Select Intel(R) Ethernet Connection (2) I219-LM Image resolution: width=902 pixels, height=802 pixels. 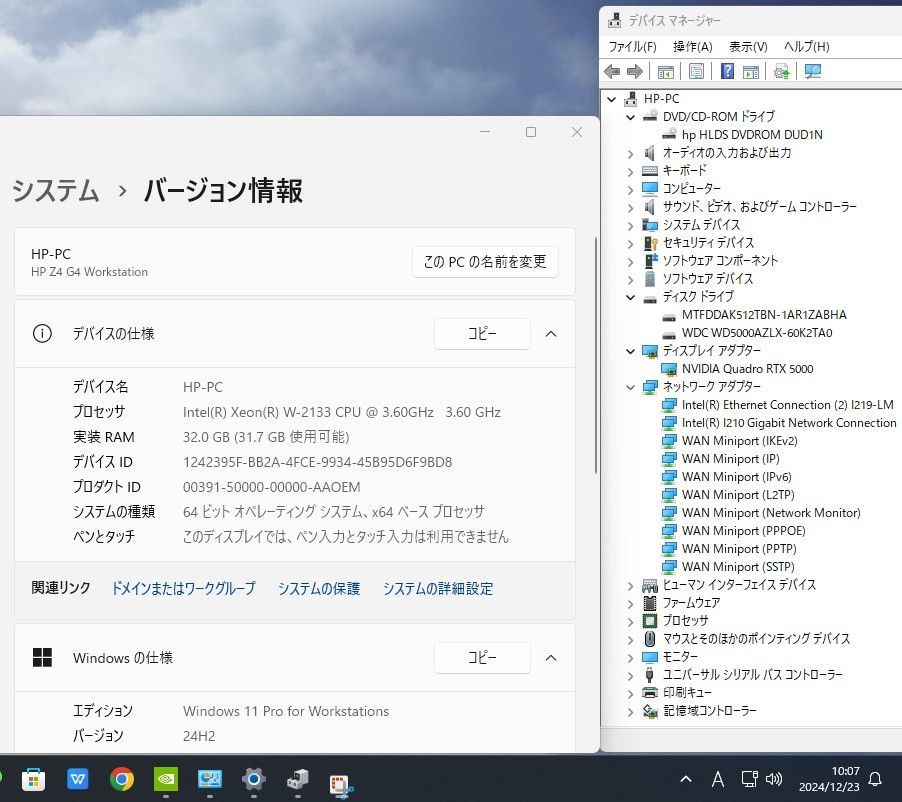point(787,405)
